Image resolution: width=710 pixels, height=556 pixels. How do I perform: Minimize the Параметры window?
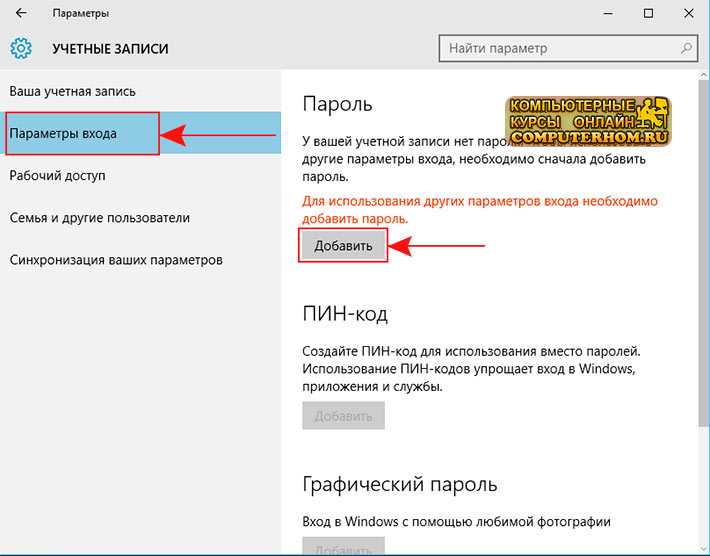608,13
